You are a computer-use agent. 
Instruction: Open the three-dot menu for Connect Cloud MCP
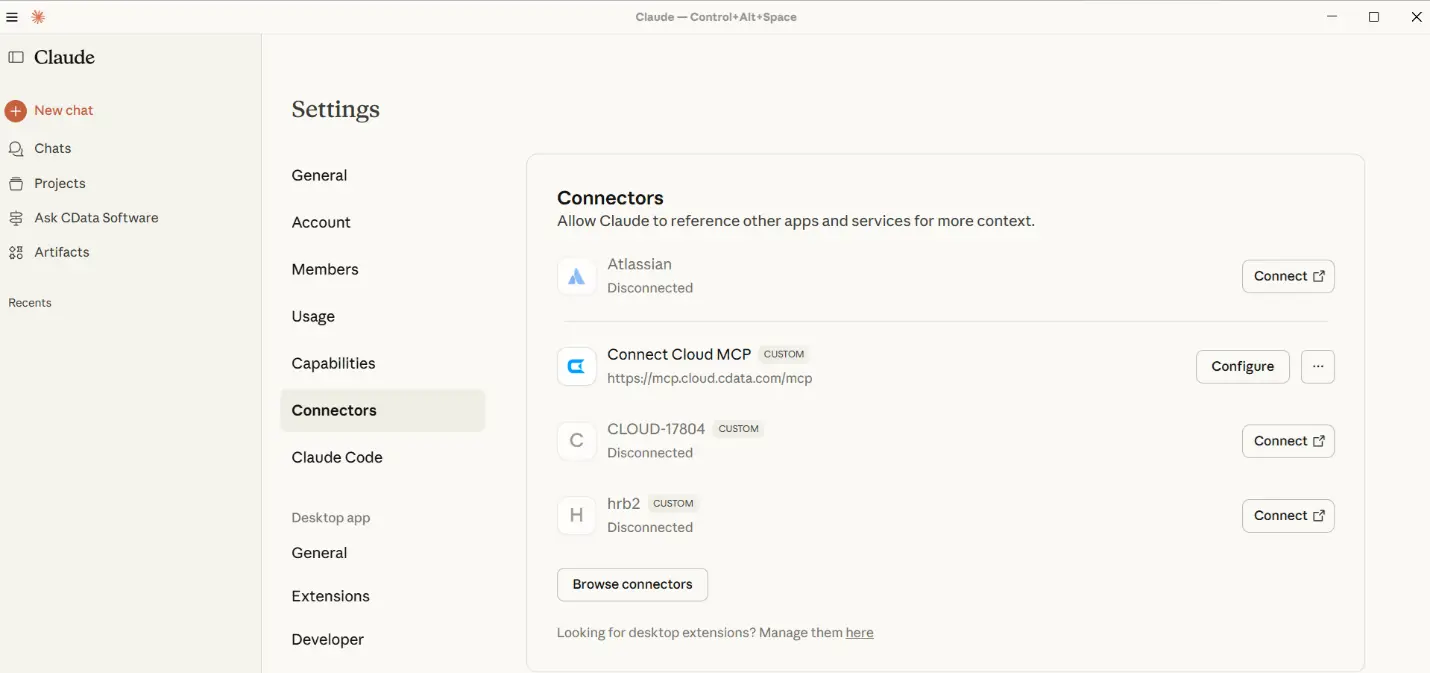click(x=1317, y=366)
